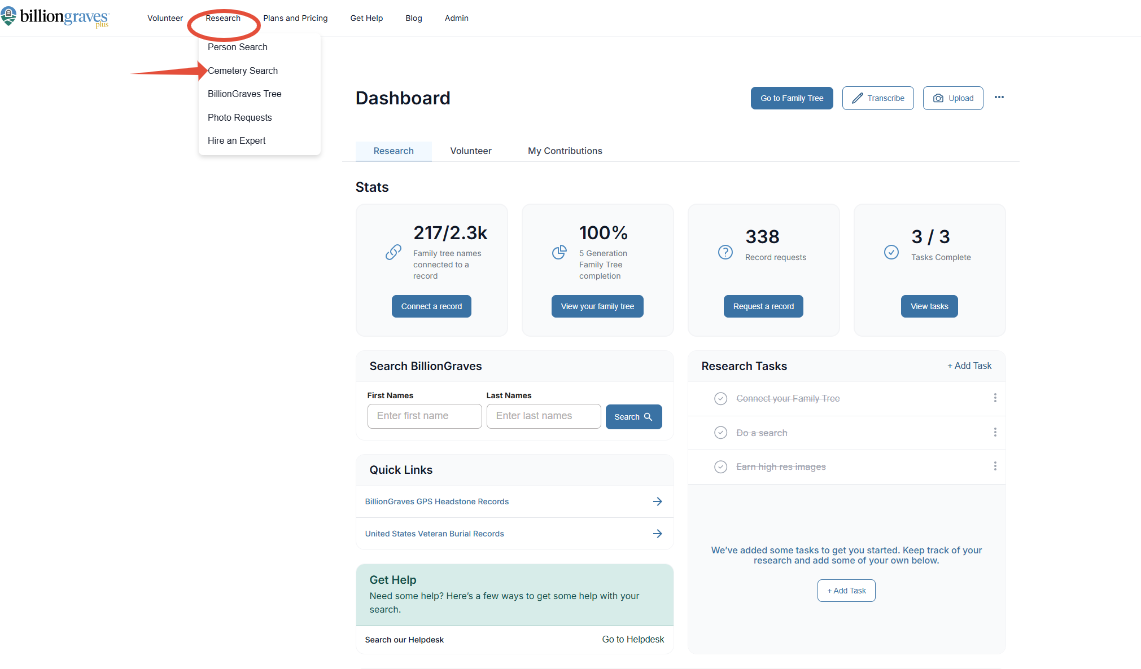Screen dimensions: 1141x669
Task: Click View your family tree button
Action: click(597, 306)
